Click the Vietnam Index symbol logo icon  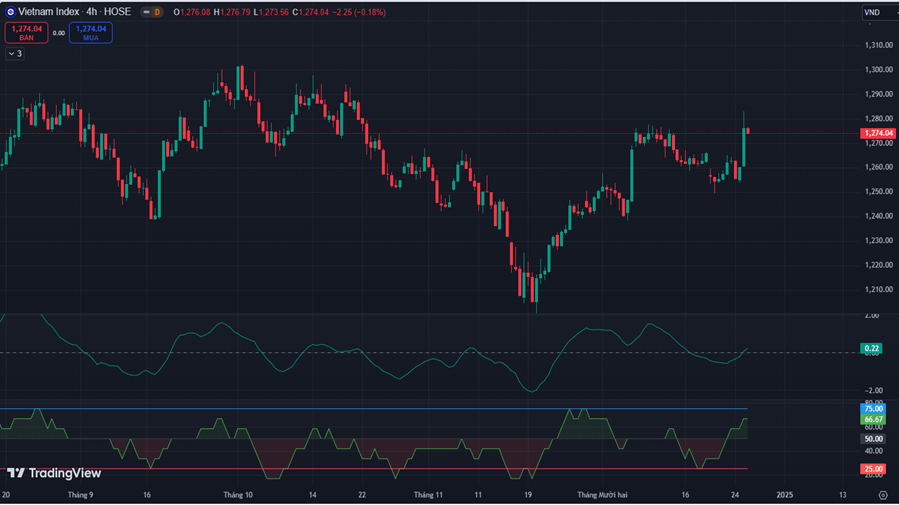pos(9,11)
